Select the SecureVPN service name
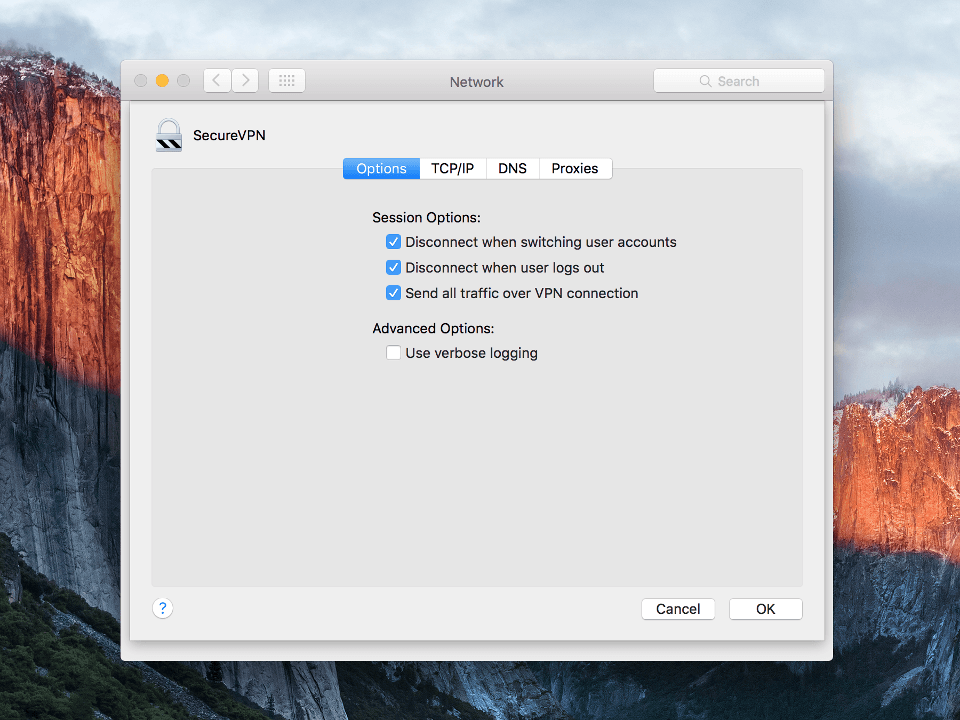 pos(227,135)
